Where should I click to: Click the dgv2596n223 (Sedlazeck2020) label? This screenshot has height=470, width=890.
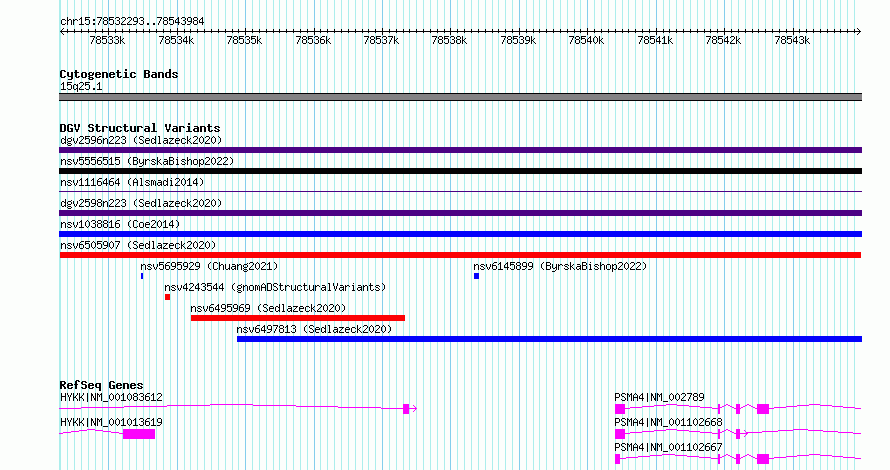(x=141, y=140)
